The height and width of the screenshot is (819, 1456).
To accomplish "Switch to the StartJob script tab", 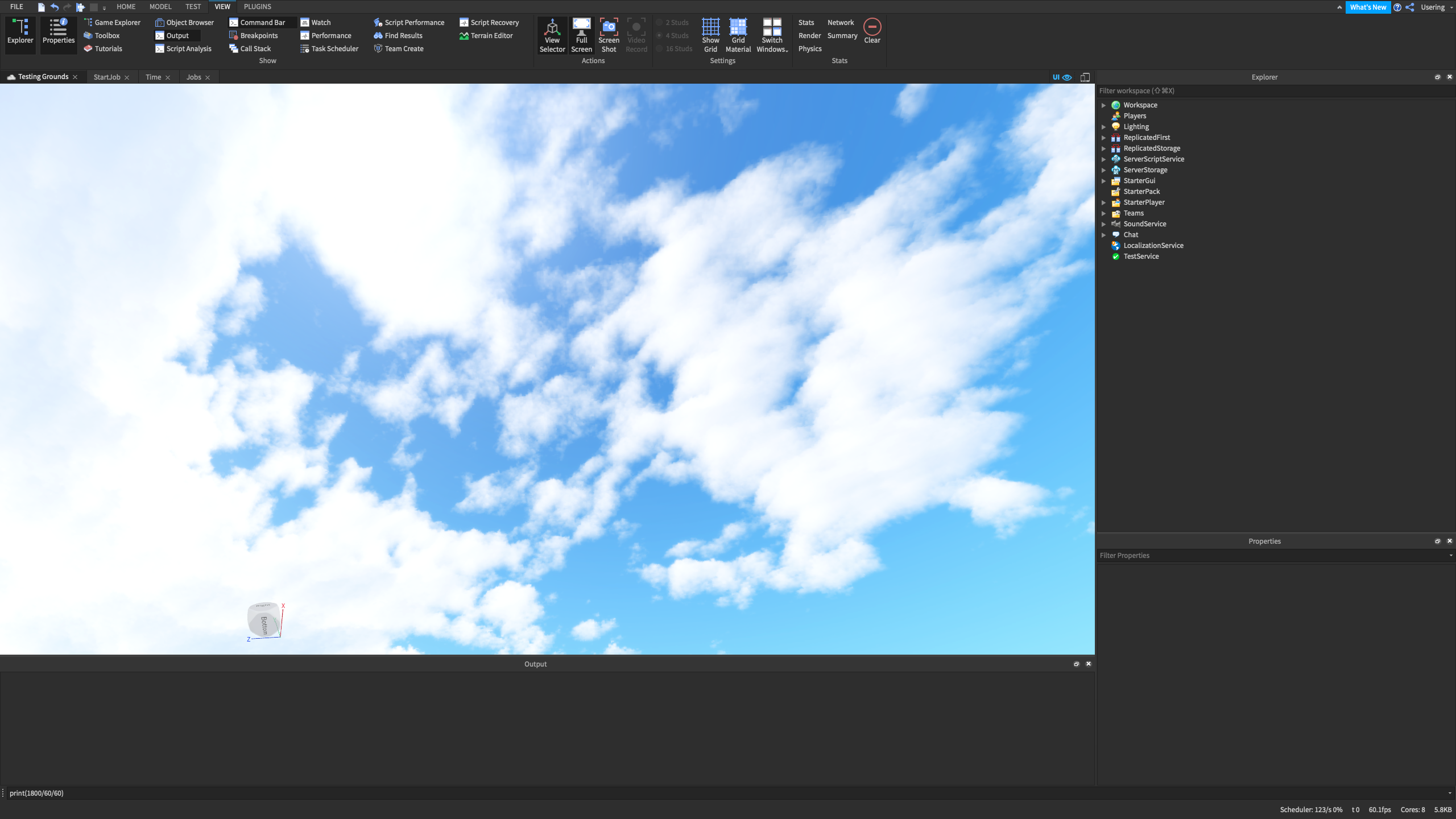I will [x=107, y=77].
